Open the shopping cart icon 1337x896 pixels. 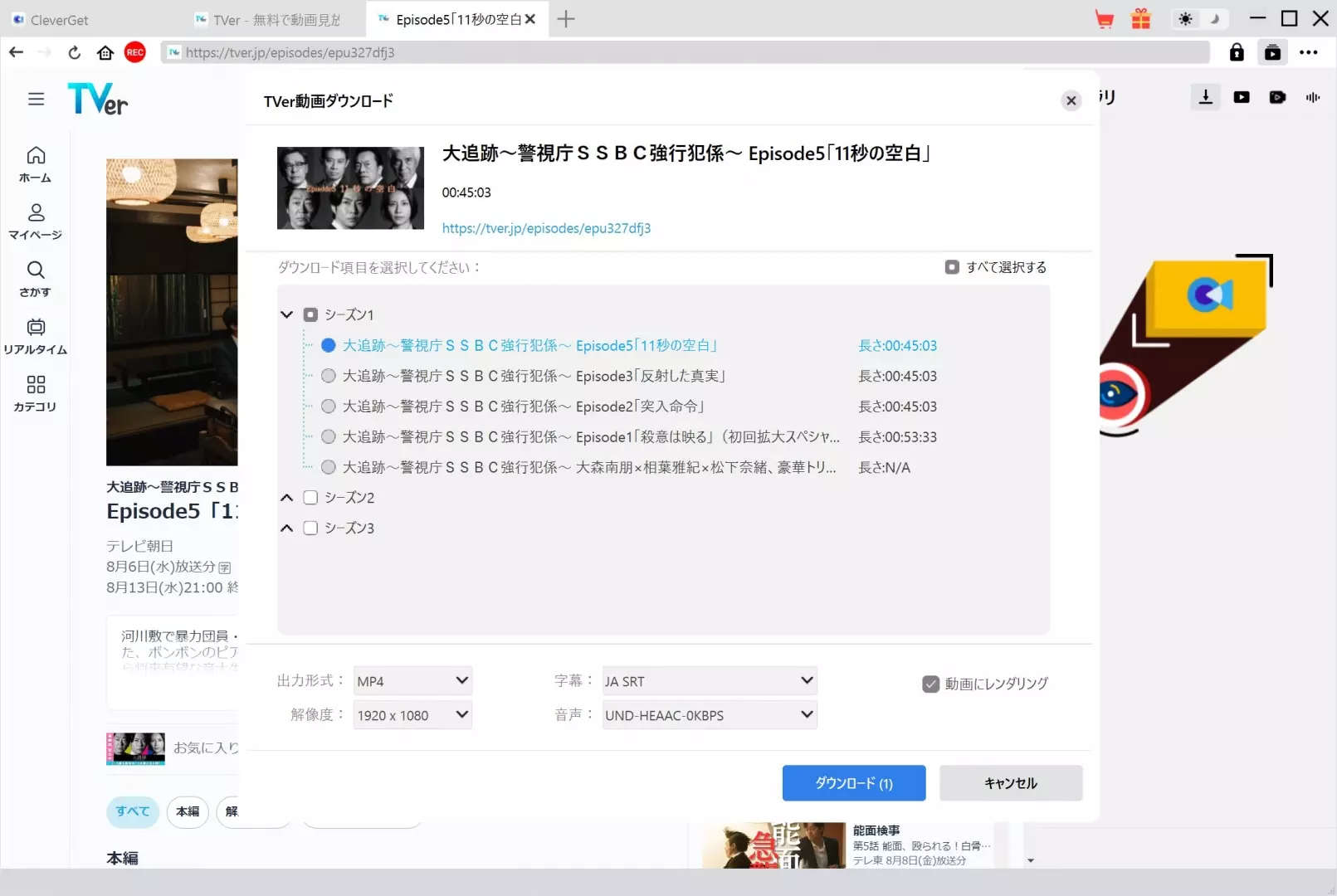[1105, 19]
